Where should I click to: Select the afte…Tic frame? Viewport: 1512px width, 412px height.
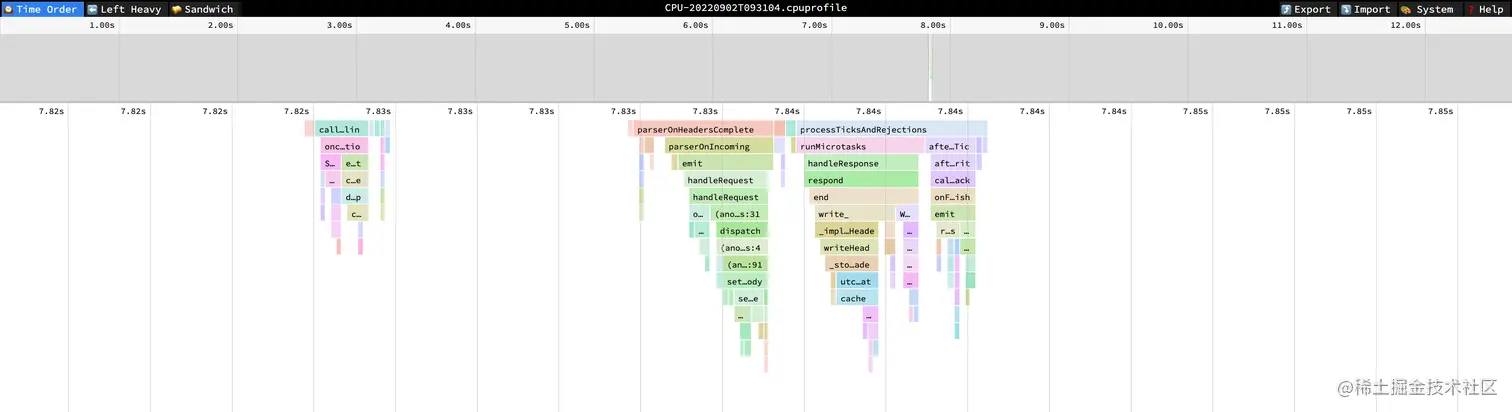[x=949, y=146]
